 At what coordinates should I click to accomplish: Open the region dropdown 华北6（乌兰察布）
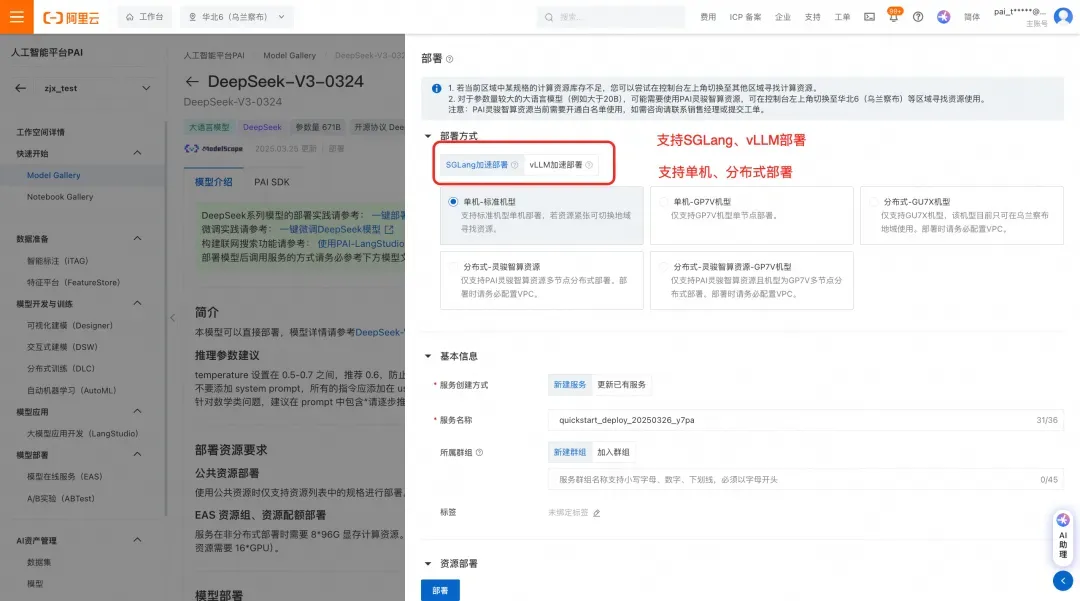pyautogui.click(x=237, y=17)
